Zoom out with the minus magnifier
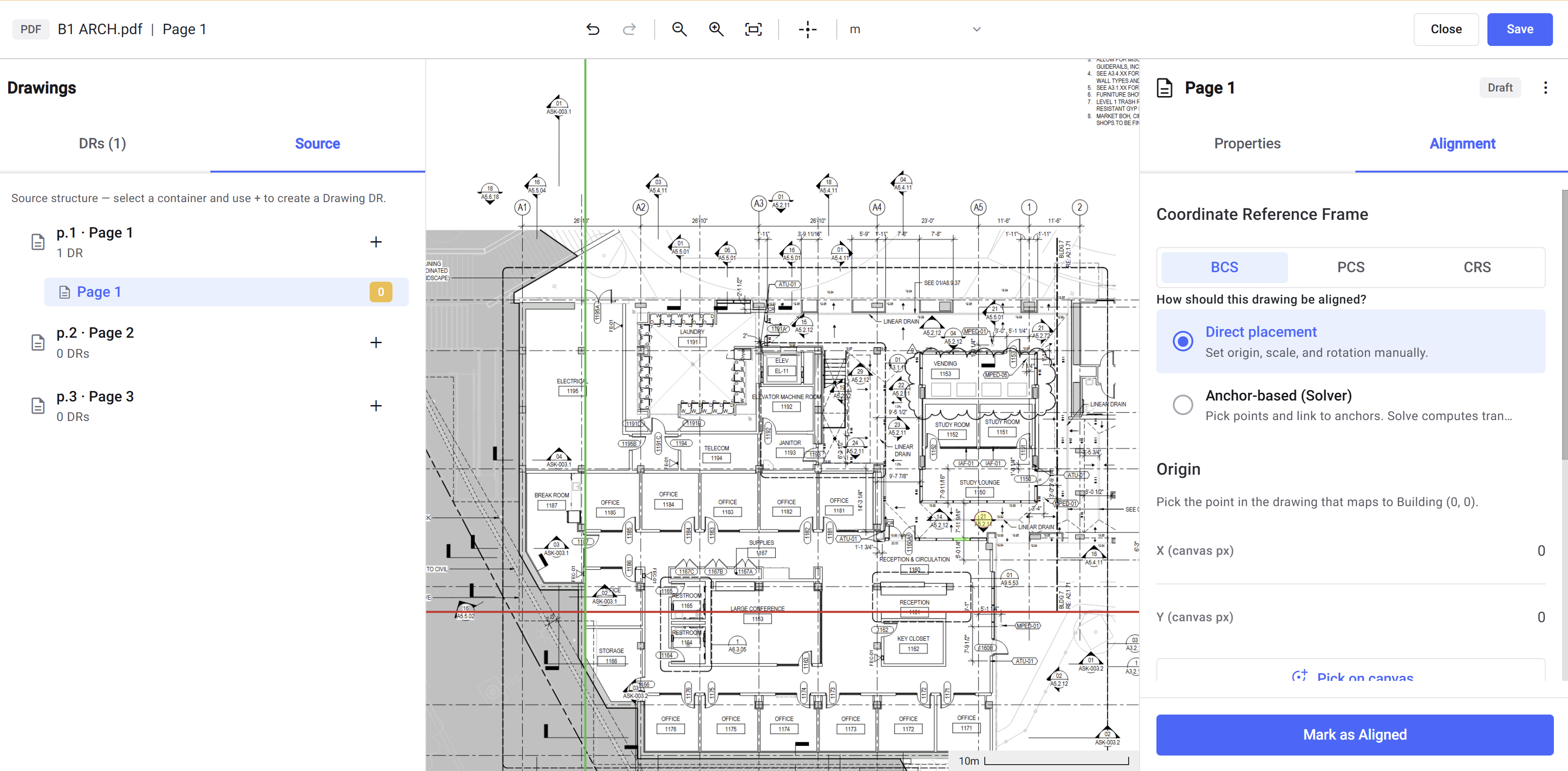This screenshot has width=1568, height=771. pos(679,29)
